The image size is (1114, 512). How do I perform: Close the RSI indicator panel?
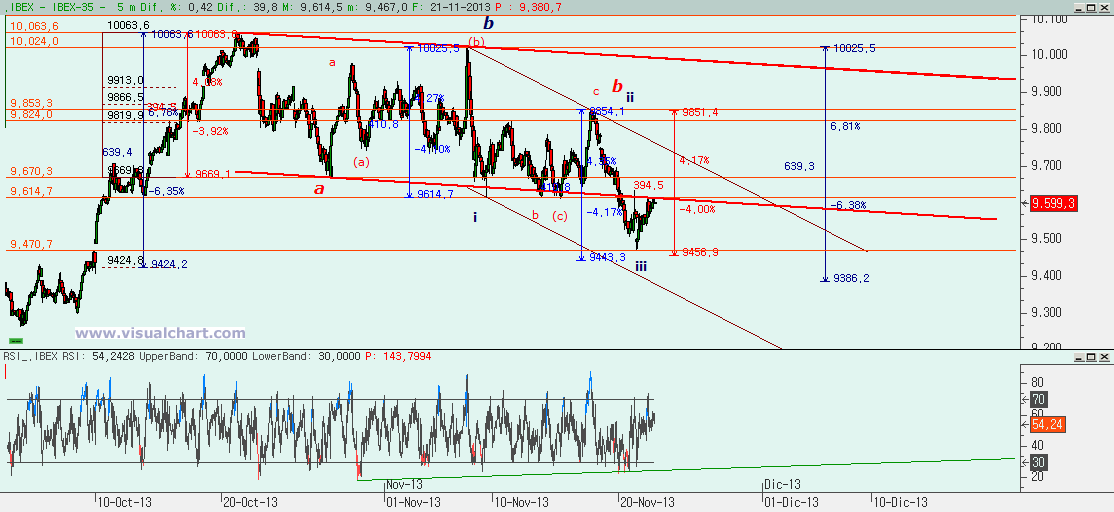point(1105,356)
